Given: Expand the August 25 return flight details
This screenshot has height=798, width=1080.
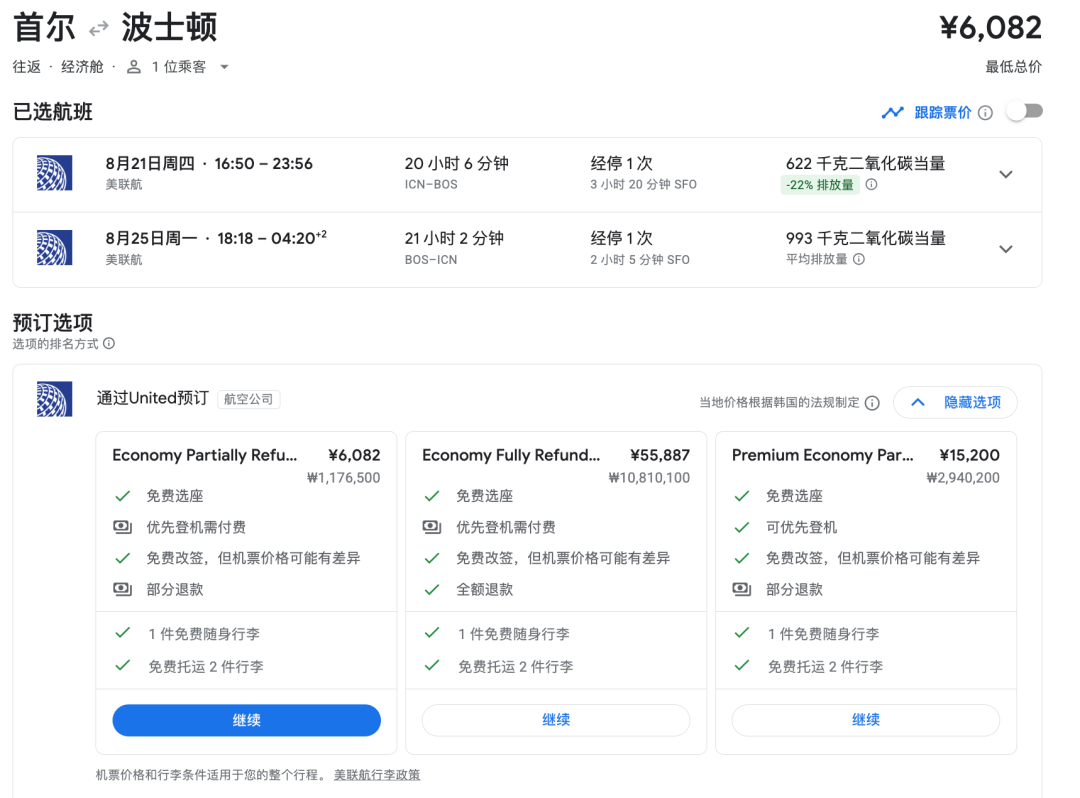Looking at the screenshot, I should pos(1006,249).
